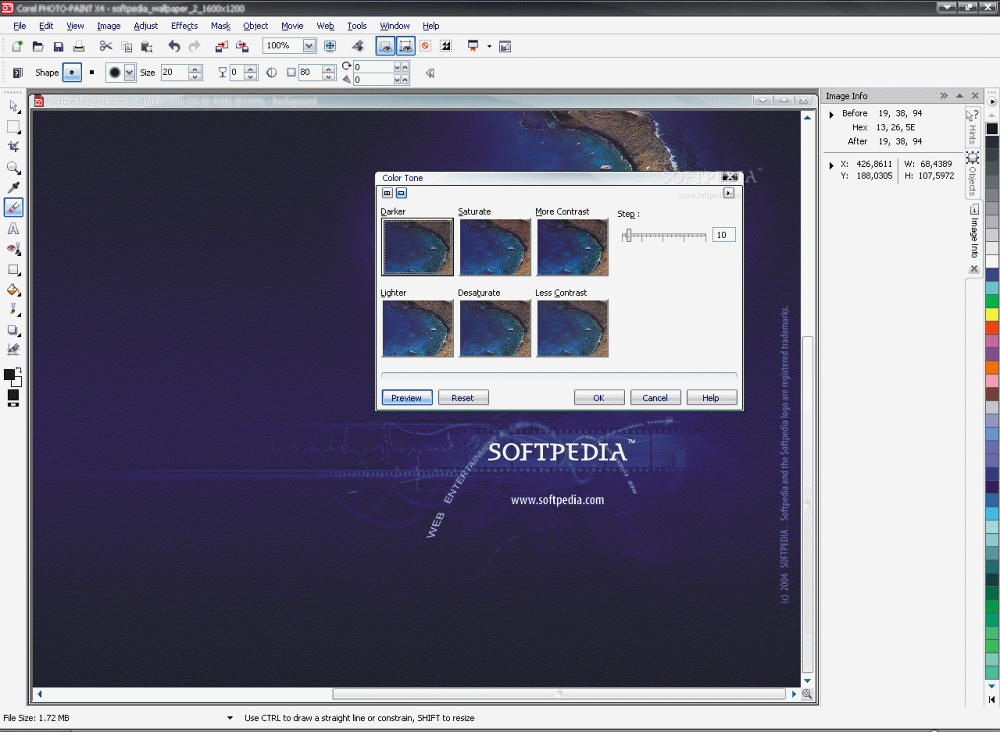Viewport: 1000px width, 732px height.
Task: Swap foreground and background colors
Action: pos(18,370)
